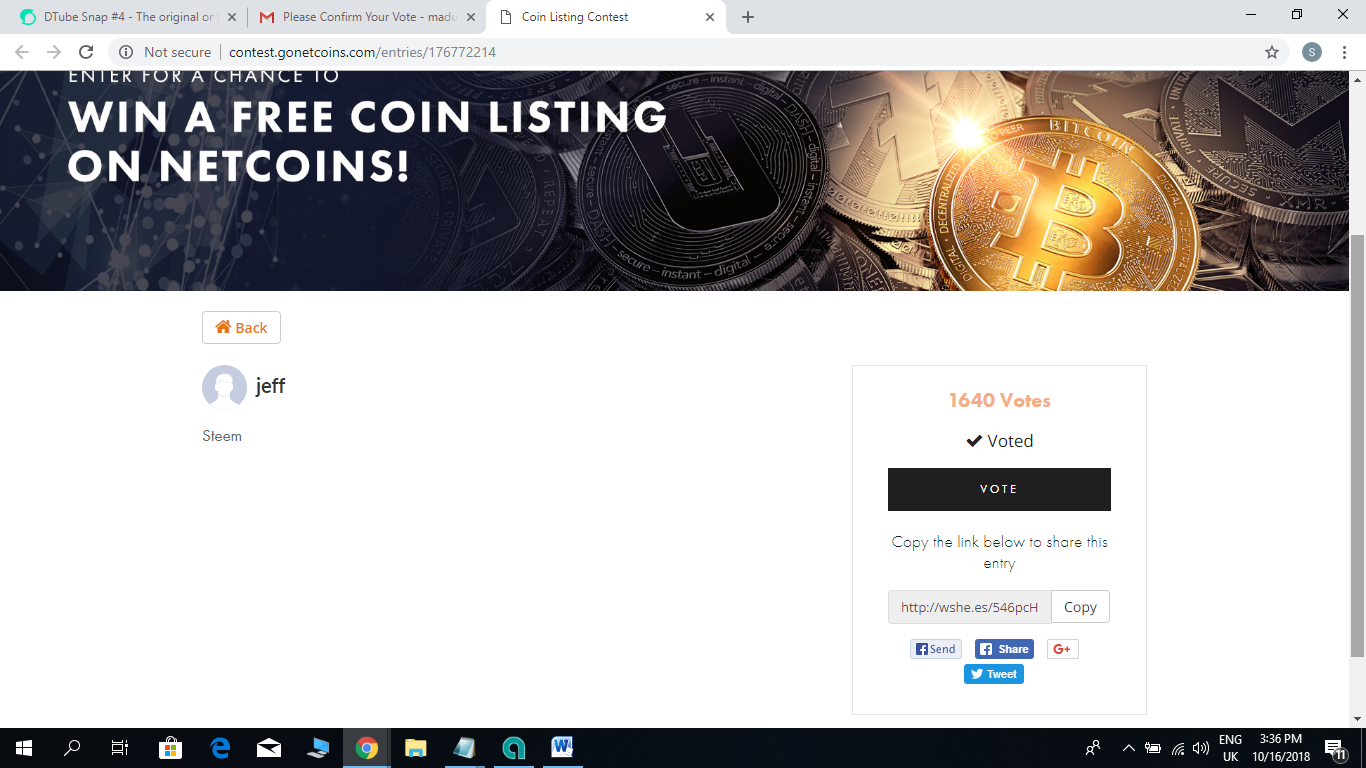Bookmark this page with the star icon
The image size is (1366, 768).
pos(1272,52)
